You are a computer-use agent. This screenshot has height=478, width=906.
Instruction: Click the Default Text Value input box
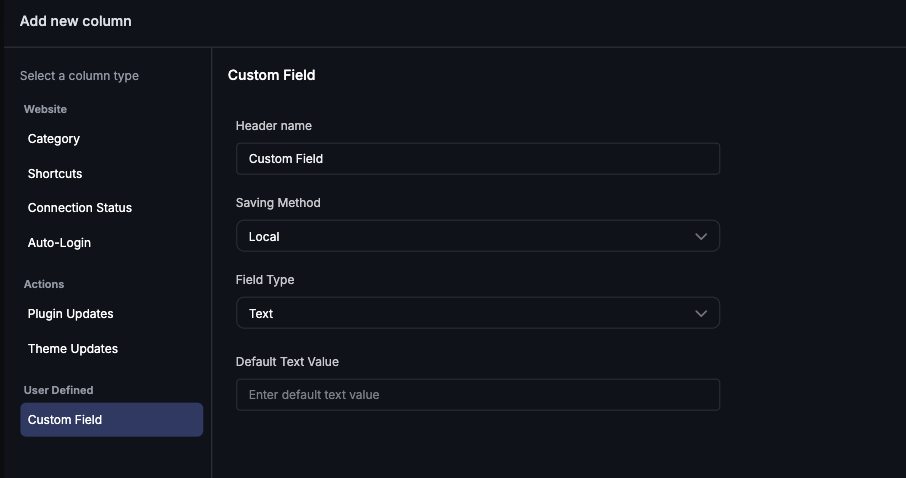click(478, 395)
